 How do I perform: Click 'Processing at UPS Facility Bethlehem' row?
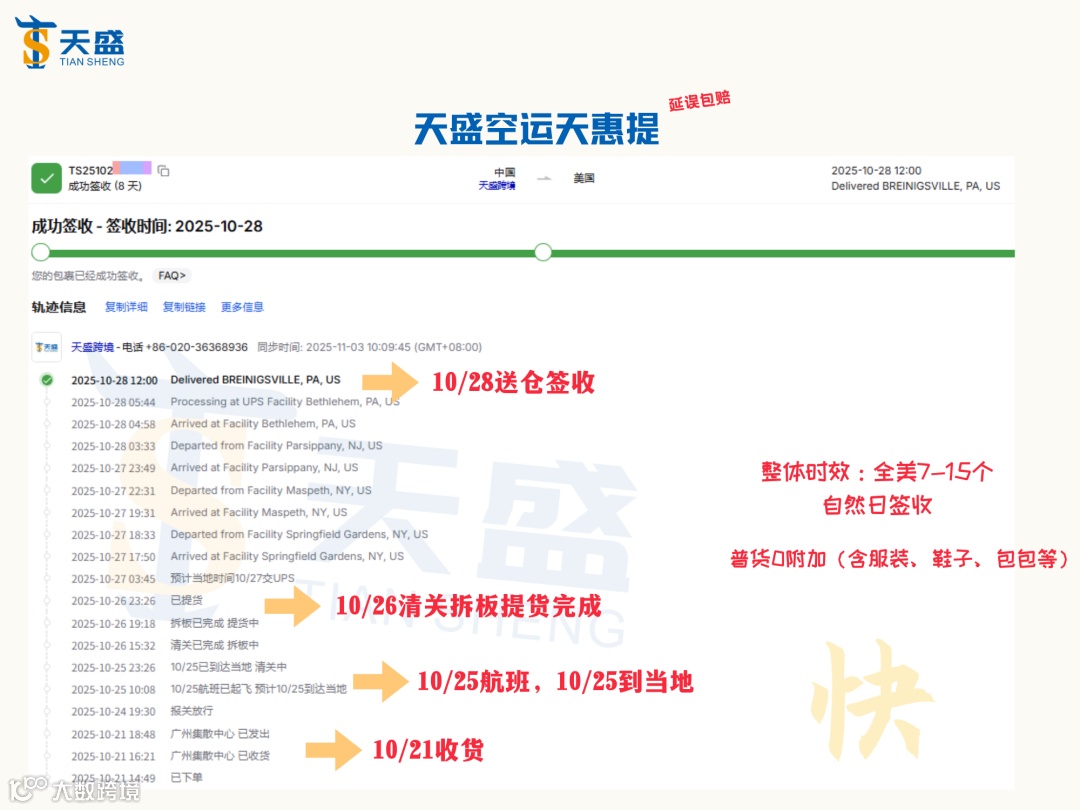click(236, 402)
